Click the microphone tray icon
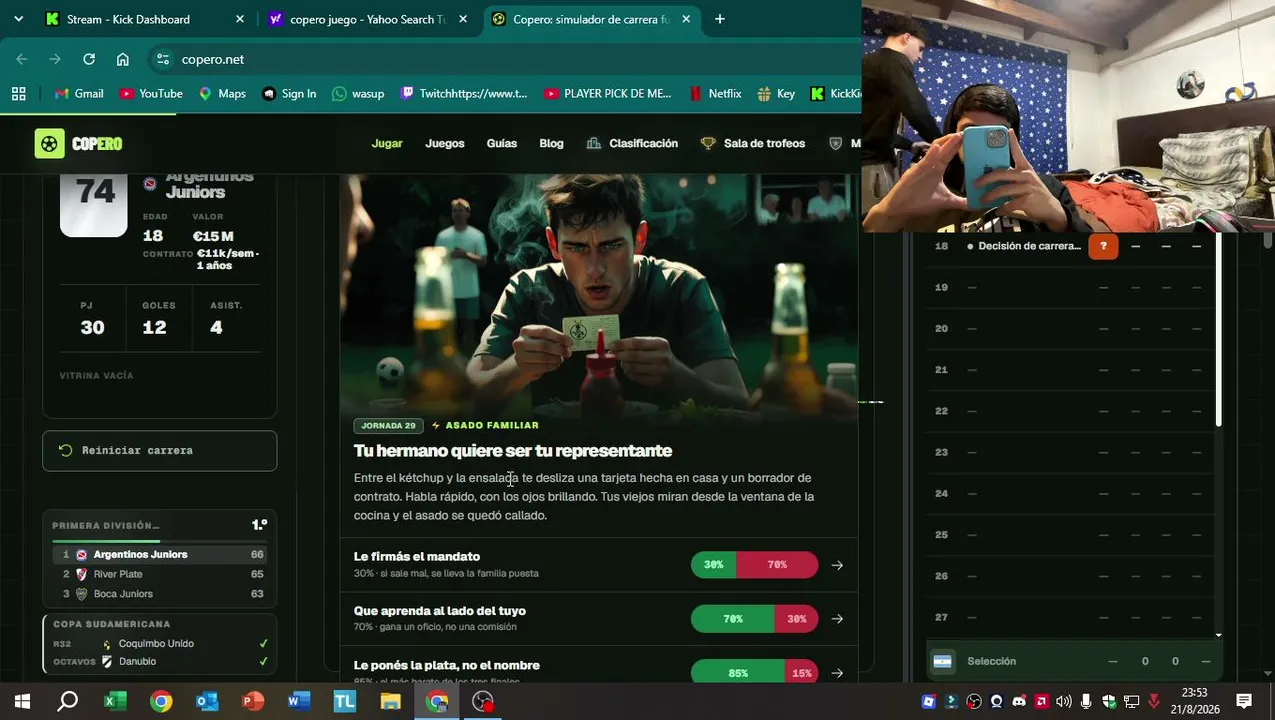This screenshot has height=720, width=1275. coord(1086,701)
